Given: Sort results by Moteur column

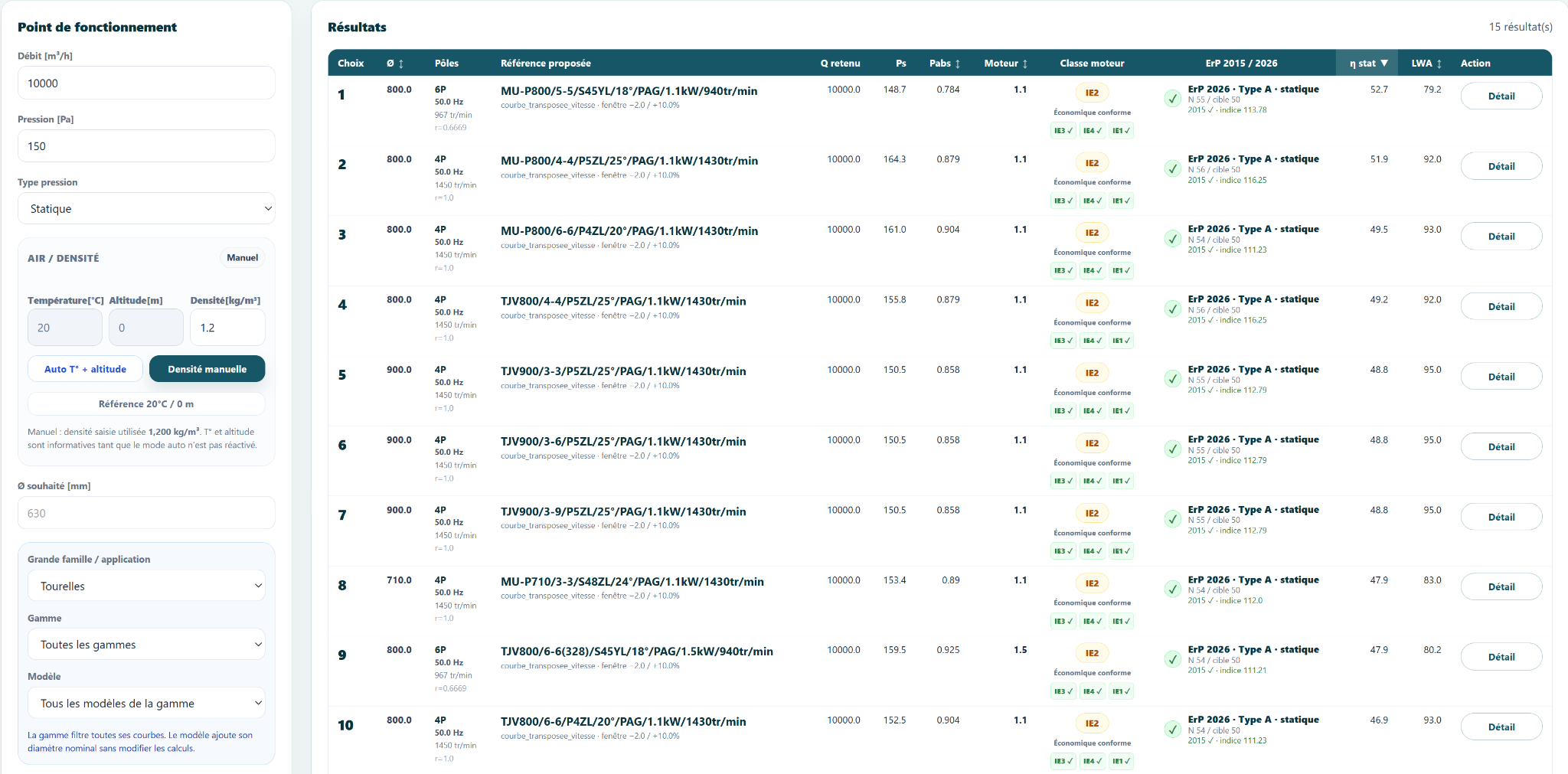Looking at the screenshot, I should point(1006,64).
